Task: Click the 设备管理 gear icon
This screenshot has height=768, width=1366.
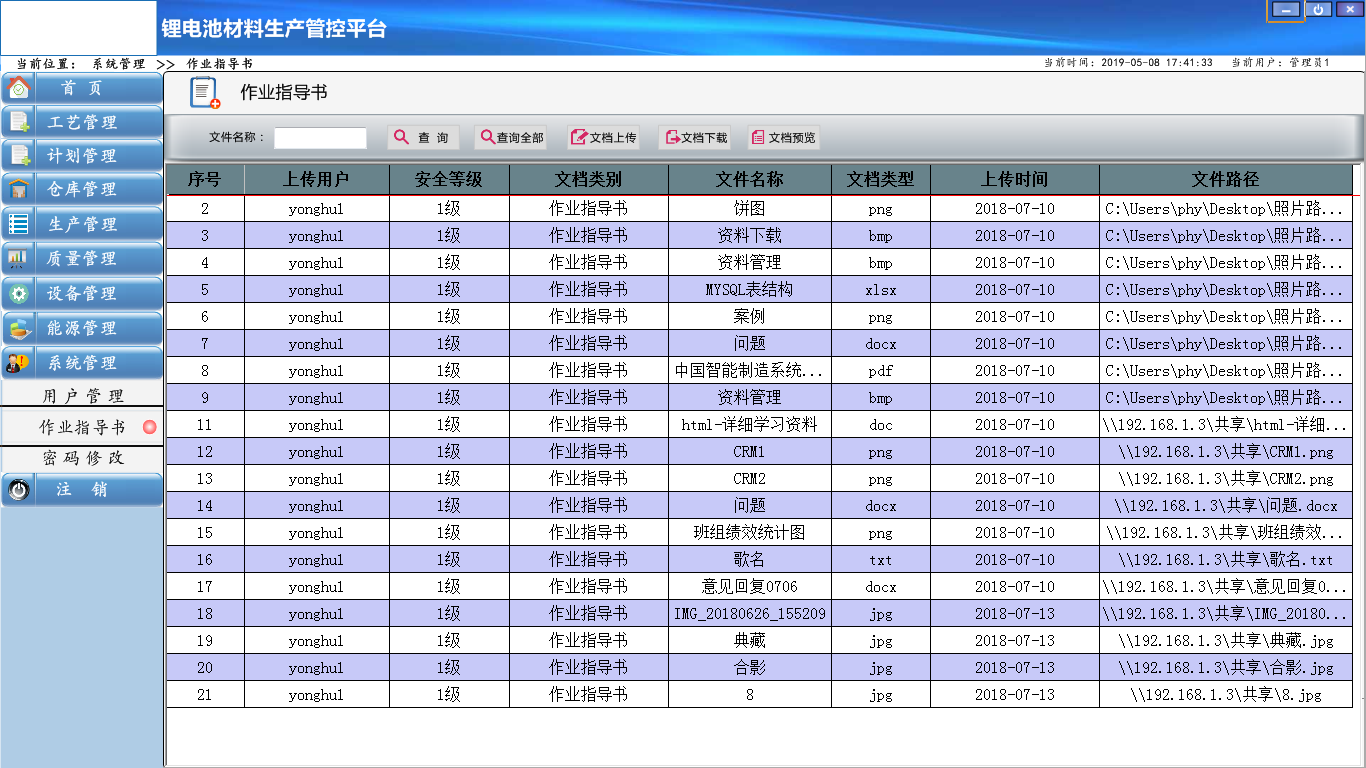Action: coord(18,293)
